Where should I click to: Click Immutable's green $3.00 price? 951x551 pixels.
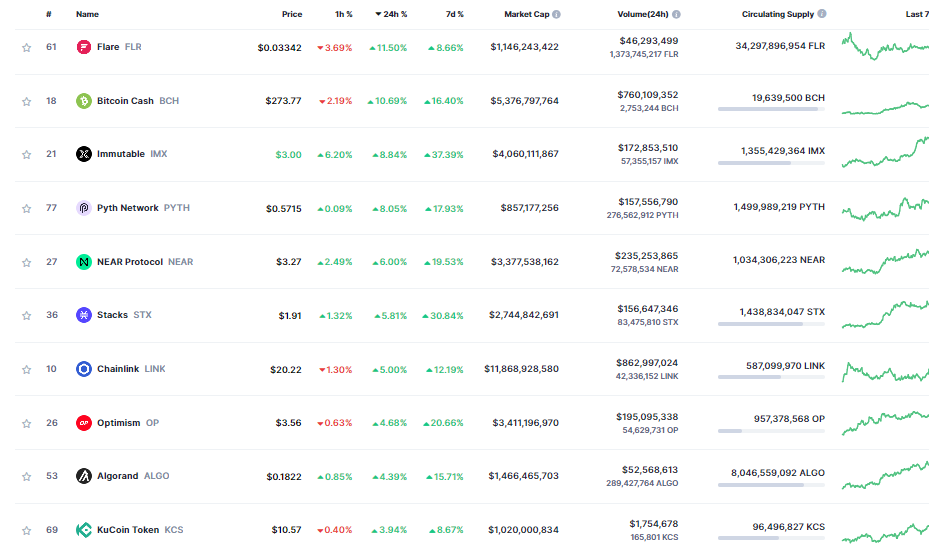click(x=288, y=155)
